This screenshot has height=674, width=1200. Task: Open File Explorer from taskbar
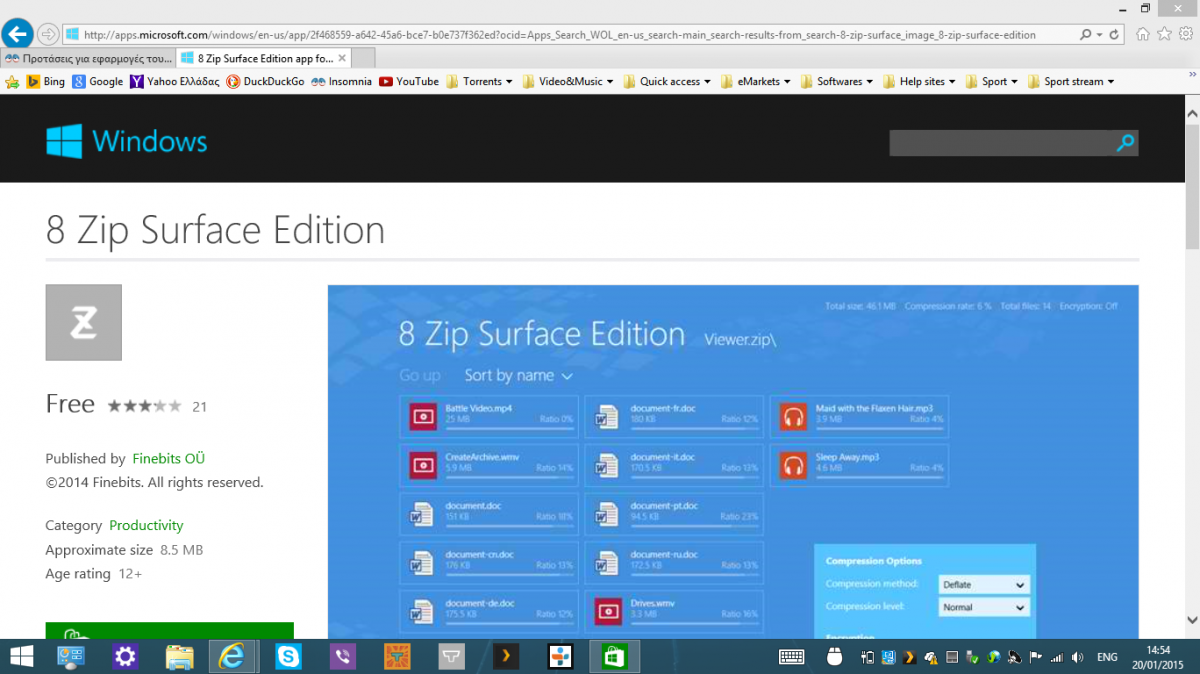179,657
